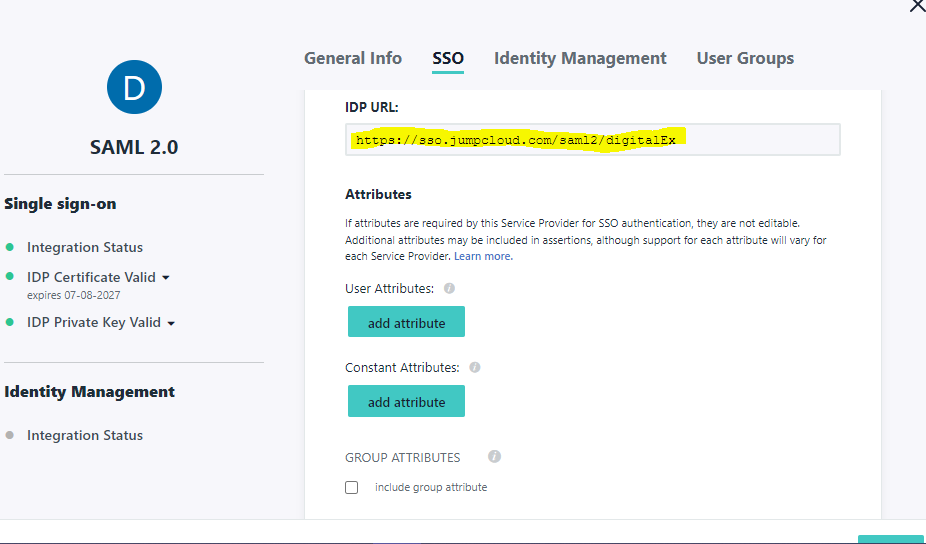Click info icon next to User Attributes
Viewport: 926px width, 544px height.
coord(449,288)
